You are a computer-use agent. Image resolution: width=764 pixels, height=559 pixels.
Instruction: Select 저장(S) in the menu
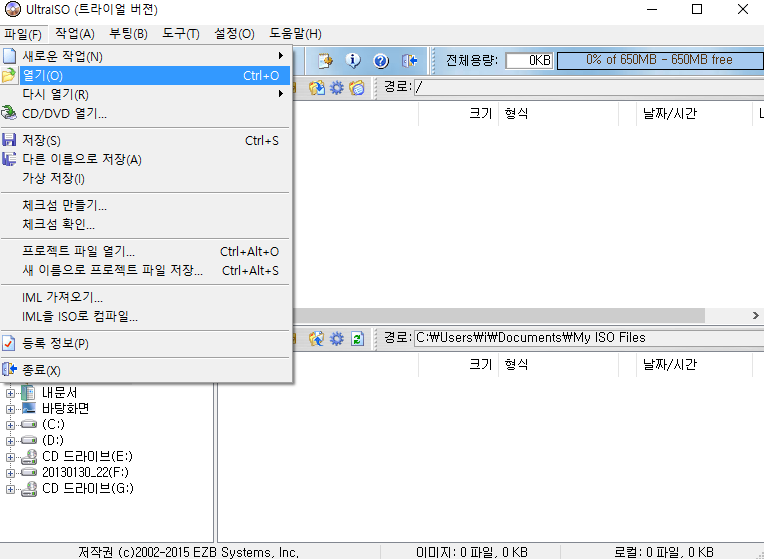[x=146, y=140]
